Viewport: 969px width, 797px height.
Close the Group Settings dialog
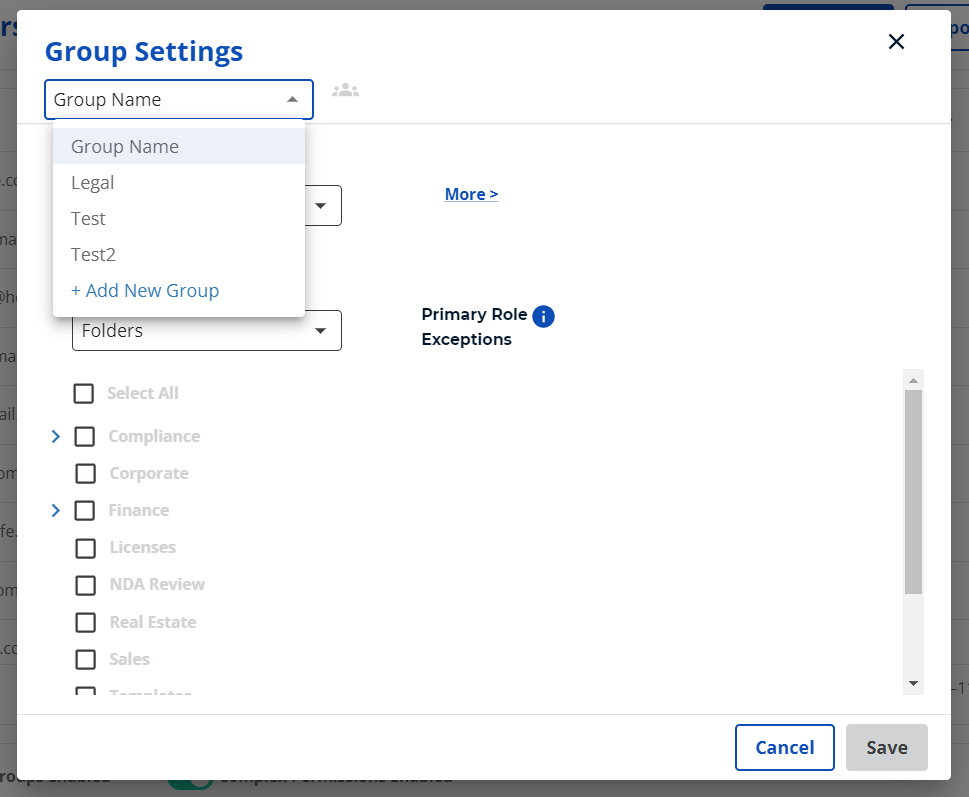tap(896, 41)
